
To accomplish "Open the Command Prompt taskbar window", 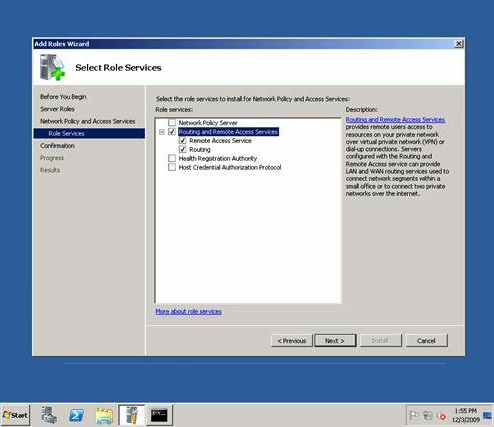I will (159, 415).
